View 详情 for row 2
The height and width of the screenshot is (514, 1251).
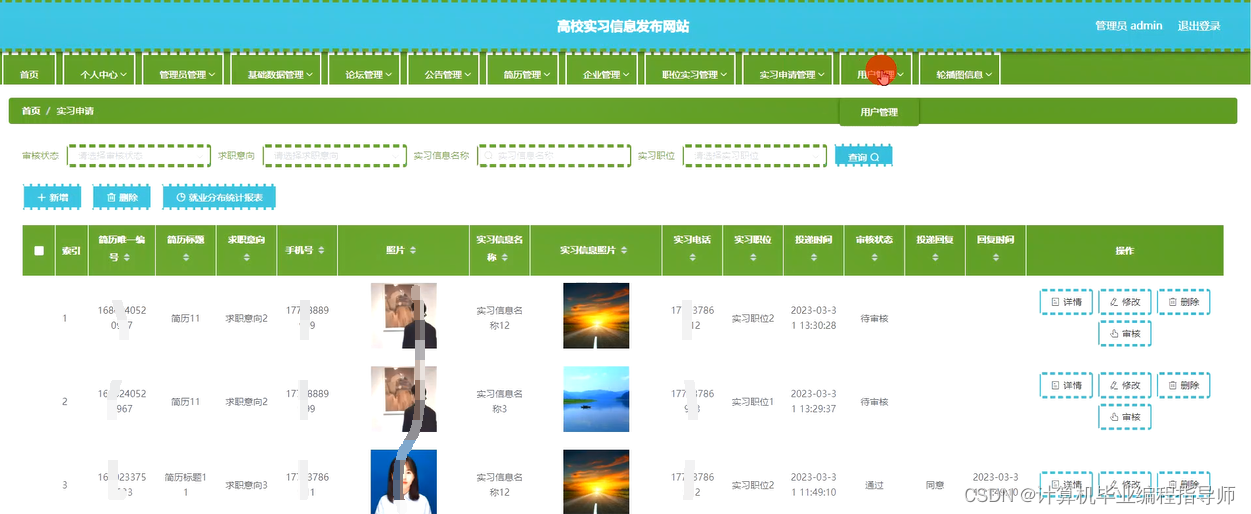[1066, 385]
